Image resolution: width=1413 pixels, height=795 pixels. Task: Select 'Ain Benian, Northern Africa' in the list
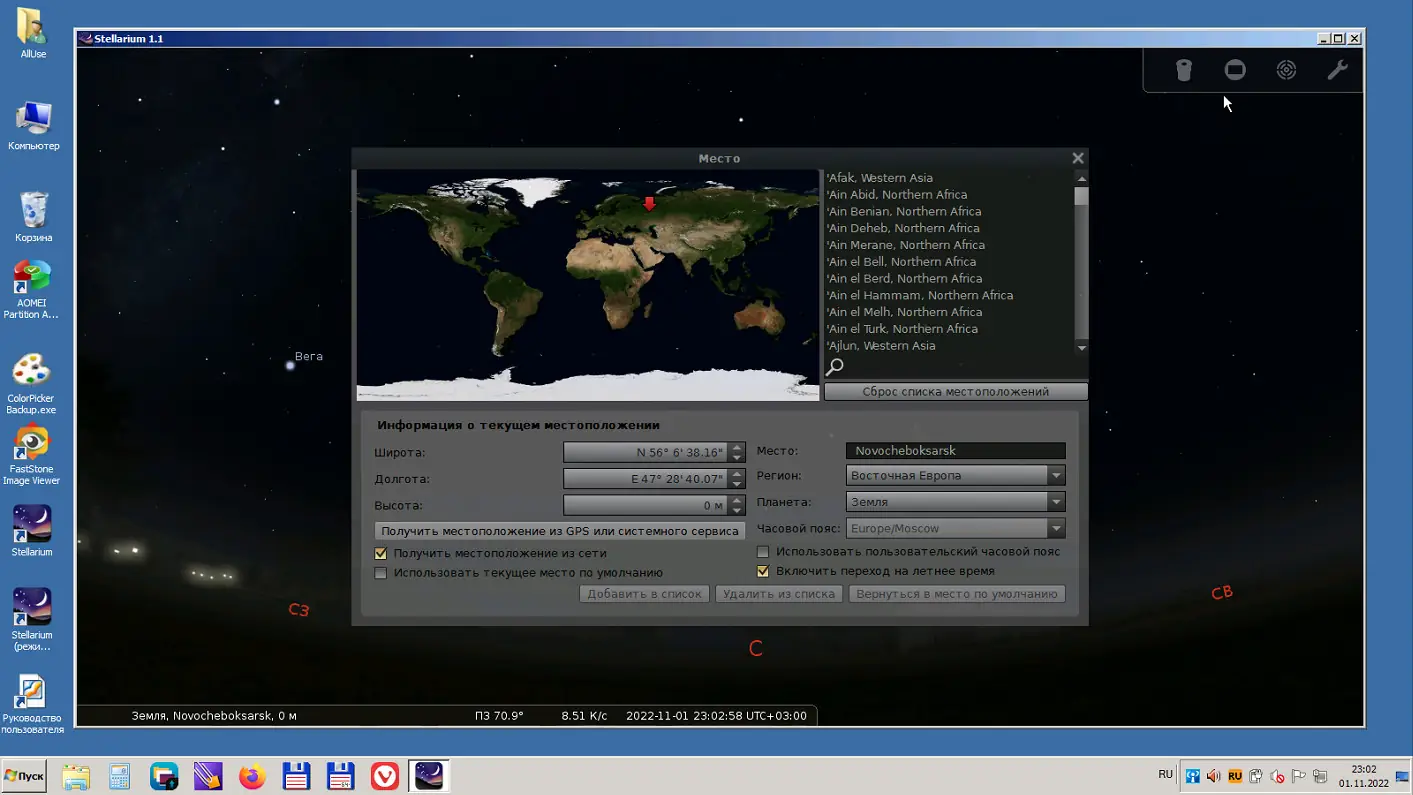pos(903,212)
